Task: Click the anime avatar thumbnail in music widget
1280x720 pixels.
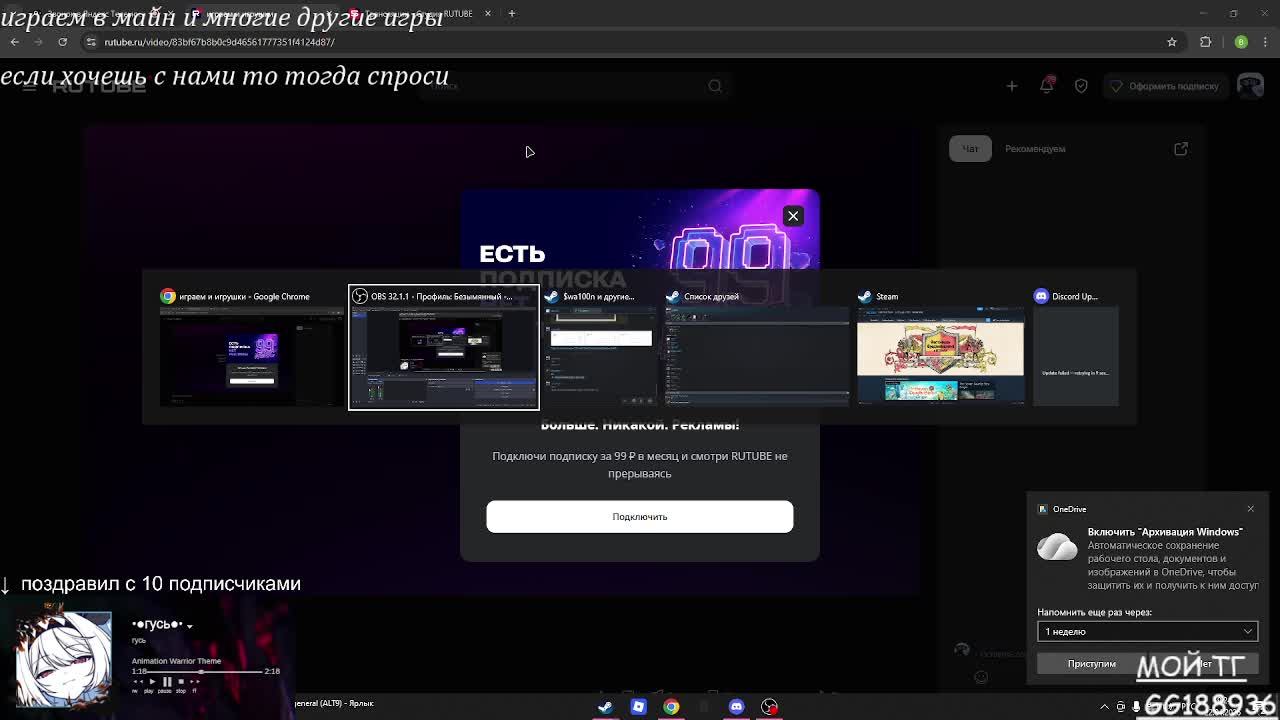Action: 63,660
